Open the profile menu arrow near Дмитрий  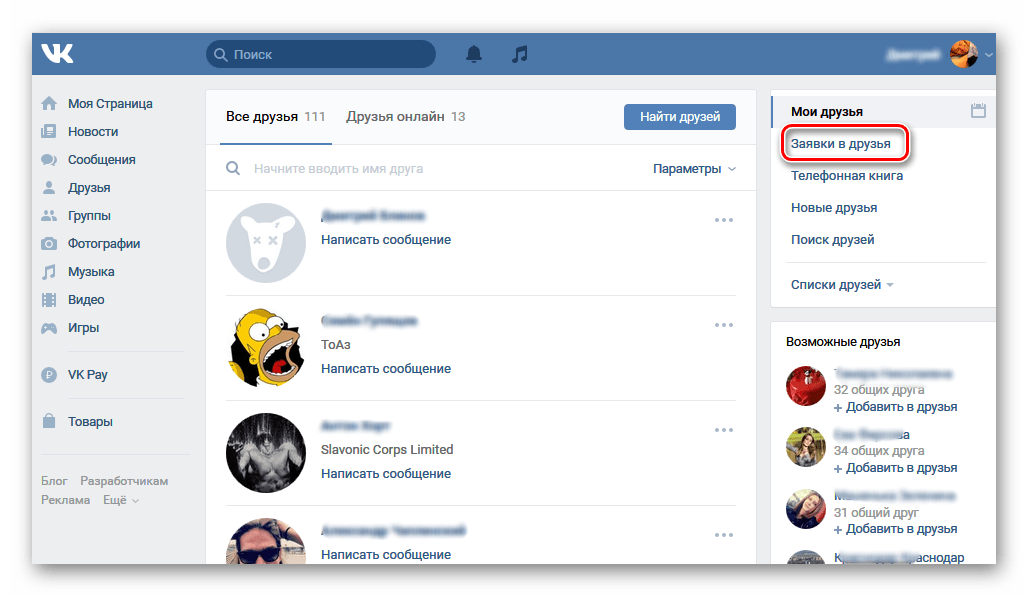[988, 55]
